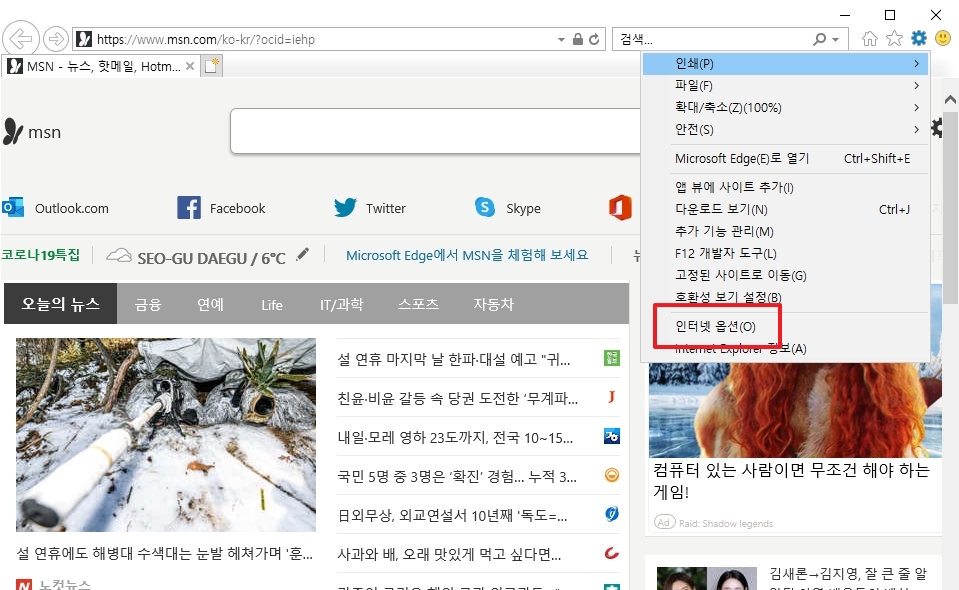959x590 pixels.
Task: Open headline 설 연휴 마지막 날 한파·대설 예고
Action: point(453,359)
